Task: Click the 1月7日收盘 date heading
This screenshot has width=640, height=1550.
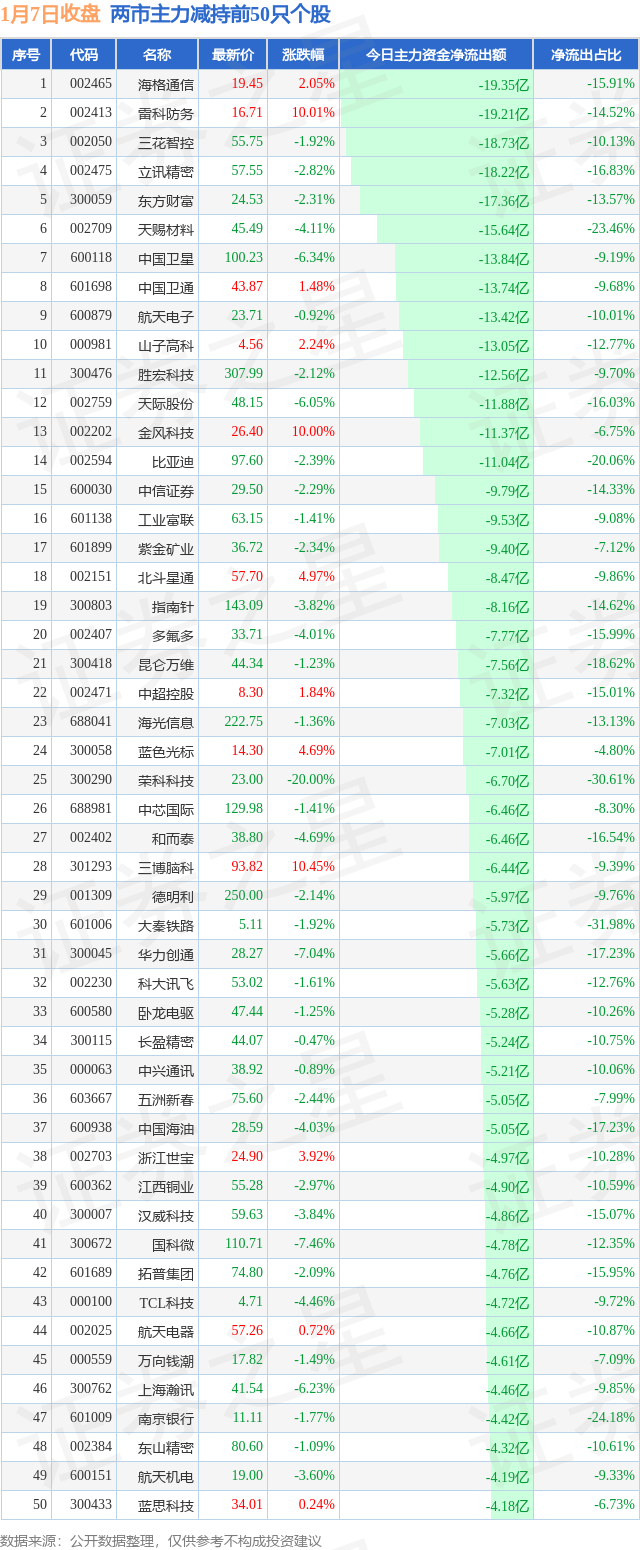Action: [x=51, y=14]
